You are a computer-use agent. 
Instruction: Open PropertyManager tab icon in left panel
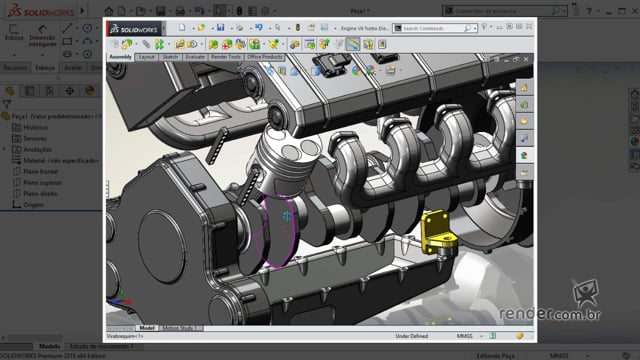(x=29, y=91)
